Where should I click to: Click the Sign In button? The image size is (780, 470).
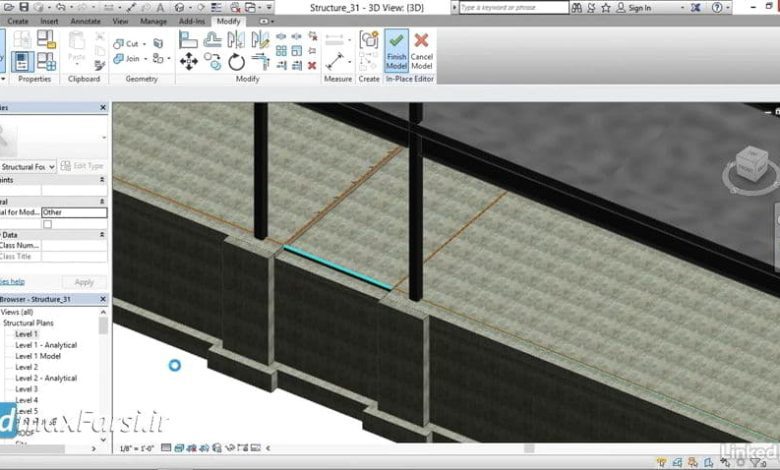point(634,7)
